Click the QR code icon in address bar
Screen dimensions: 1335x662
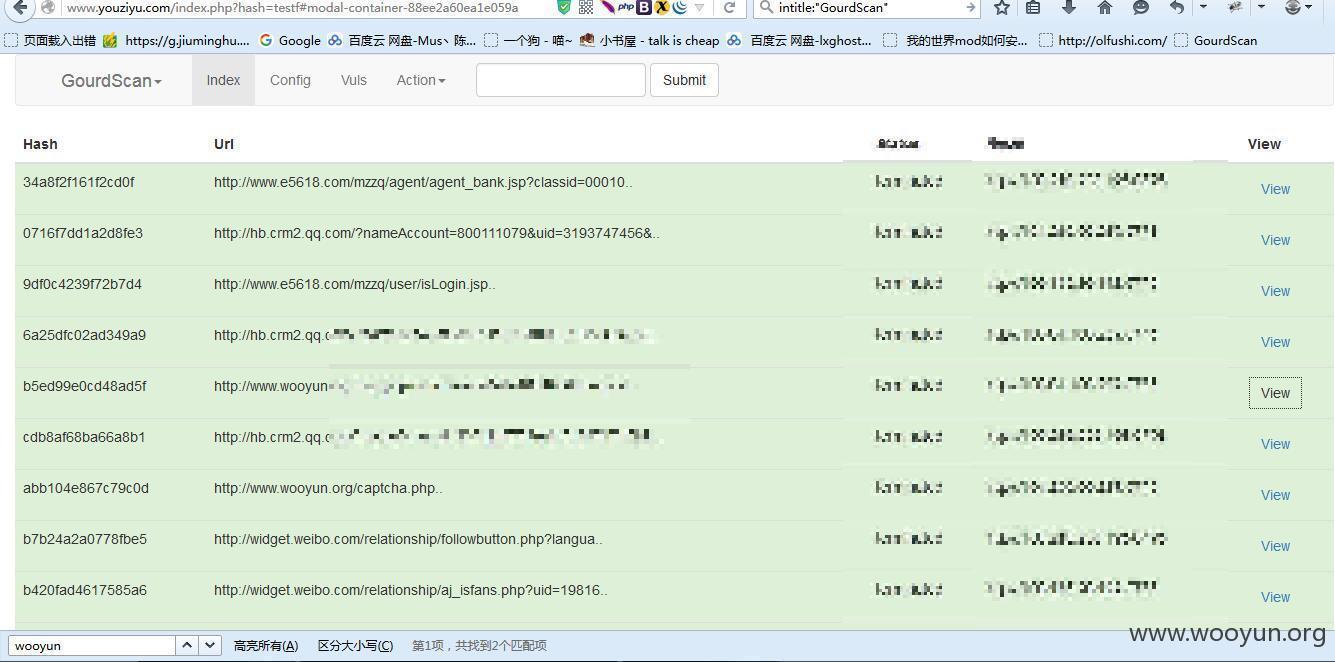click(586, 7)
